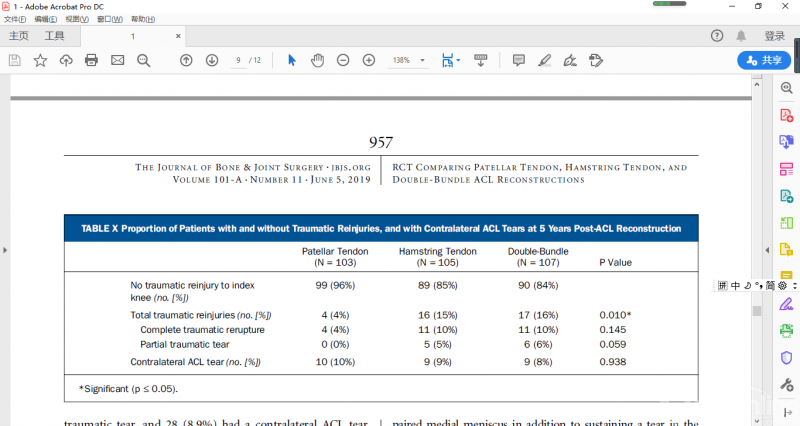Click the print file icon

(x=91, y=60)
